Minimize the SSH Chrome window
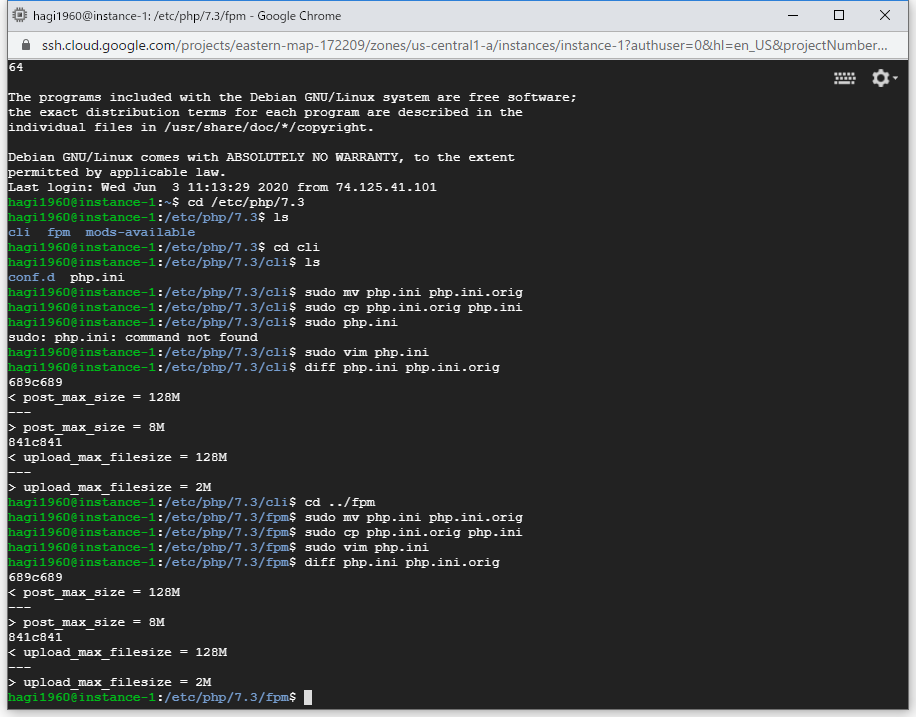916x717 pixels. [x=793, y=15]
